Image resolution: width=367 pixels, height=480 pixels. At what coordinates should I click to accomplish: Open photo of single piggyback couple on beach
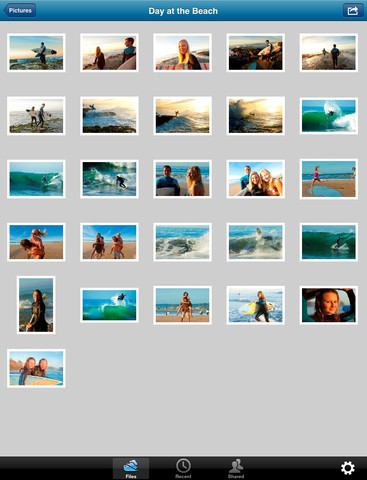pyautogui.click(x=182, y=305)
